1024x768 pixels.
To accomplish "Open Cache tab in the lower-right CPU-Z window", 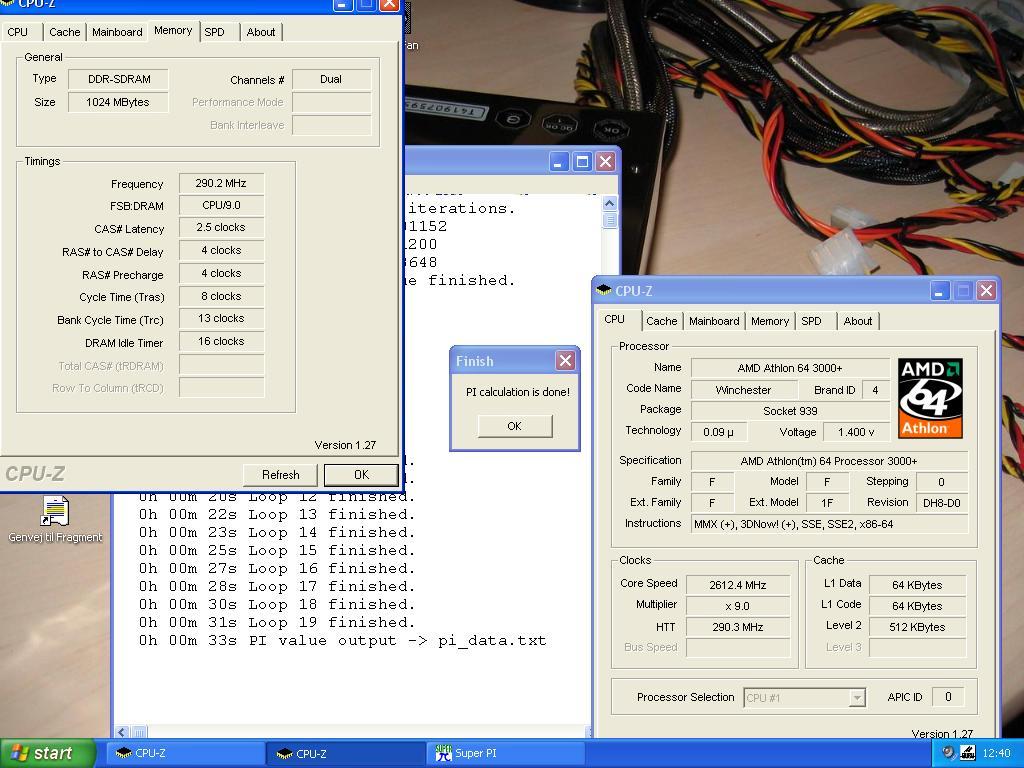I will click(662, 321).
